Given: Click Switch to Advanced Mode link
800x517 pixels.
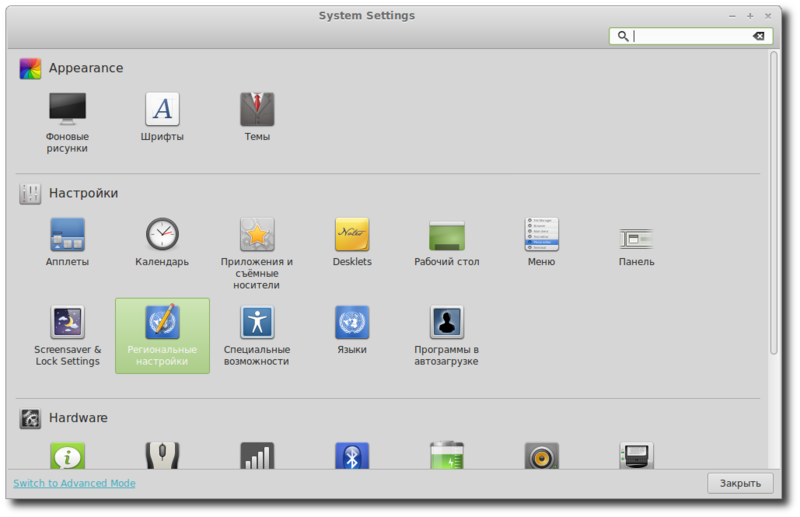Looking at the screenshot, I should click(74, 483).
